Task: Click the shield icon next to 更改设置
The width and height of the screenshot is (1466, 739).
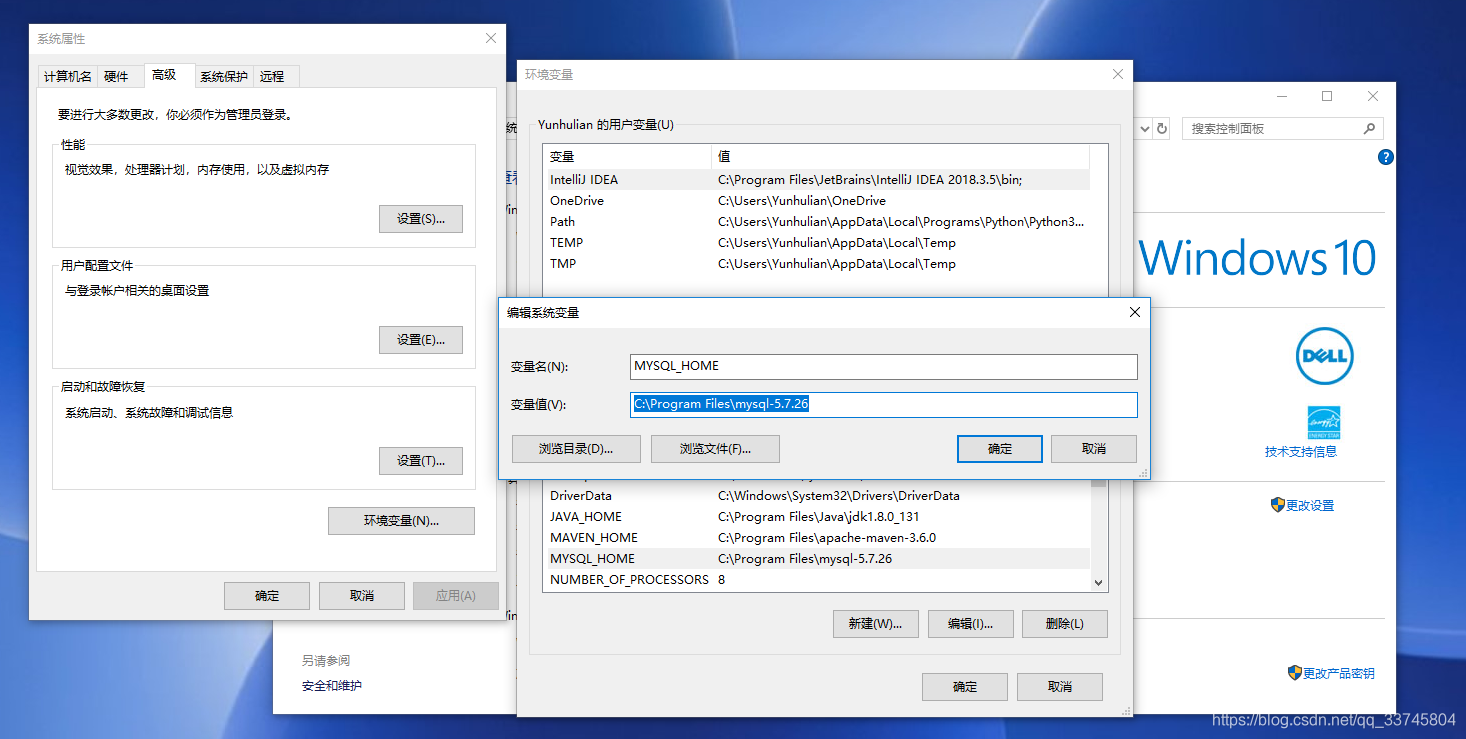Action: 1277,505
